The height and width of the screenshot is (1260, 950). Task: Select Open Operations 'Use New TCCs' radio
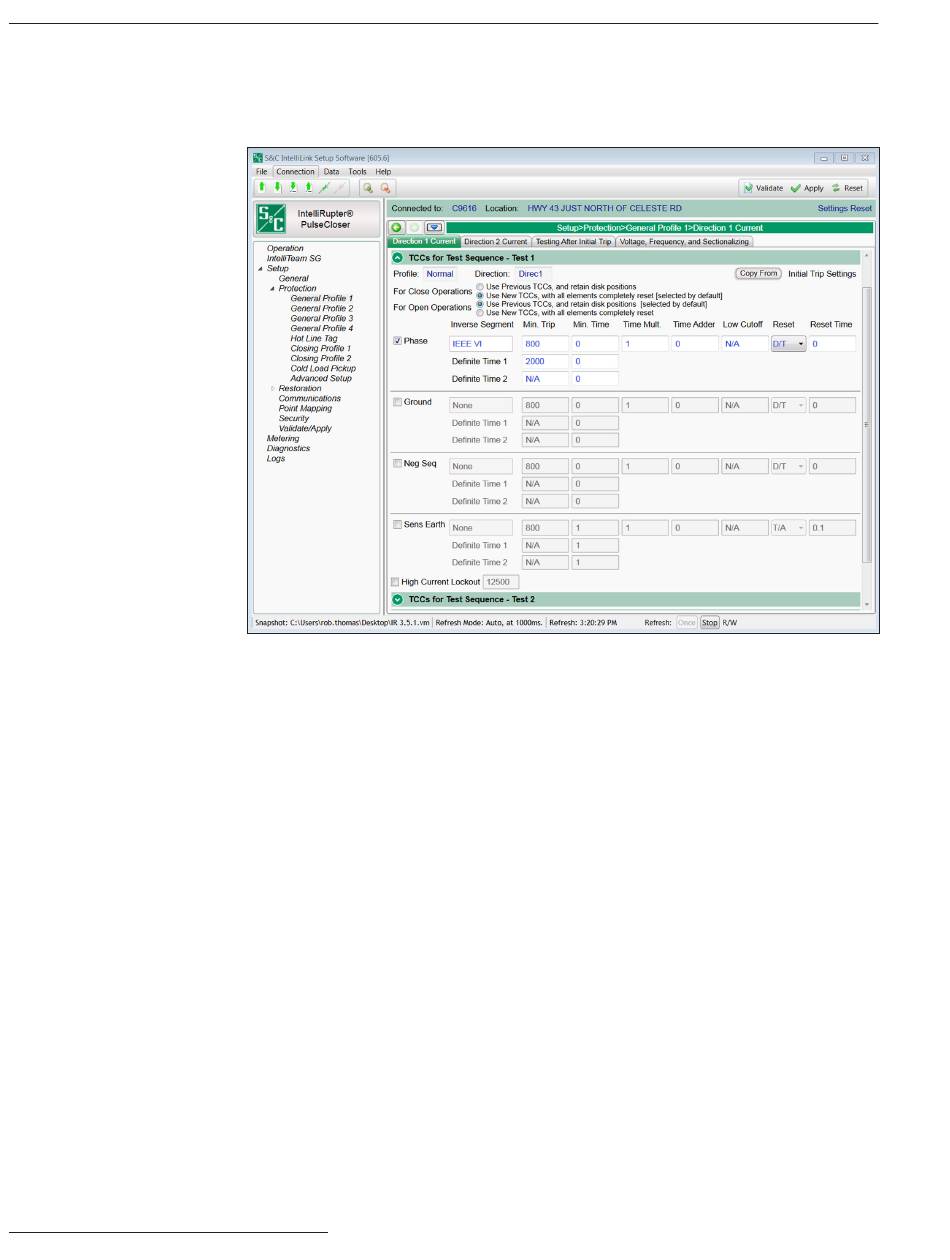tap(480, 313)
